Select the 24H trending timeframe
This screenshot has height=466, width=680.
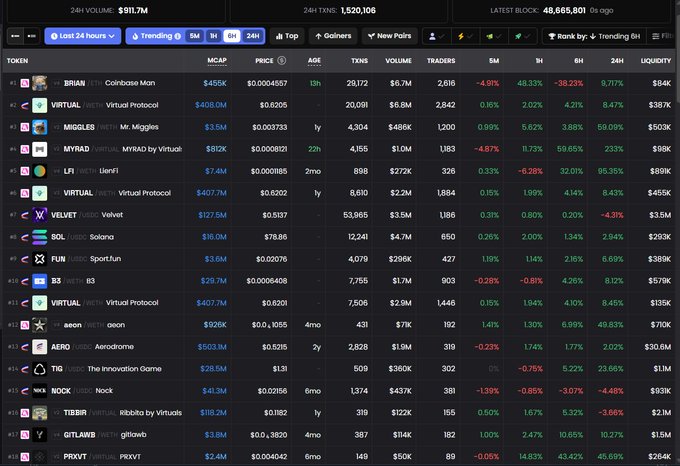point(253,36)
